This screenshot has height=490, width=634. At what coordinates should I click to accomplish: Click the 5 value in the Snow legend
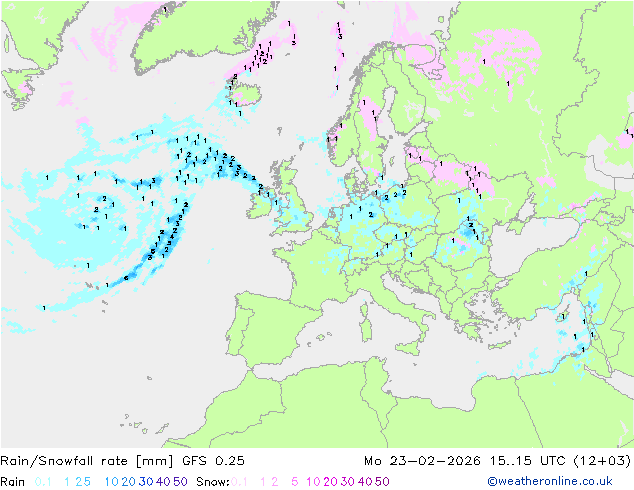[x=295, y=482]
